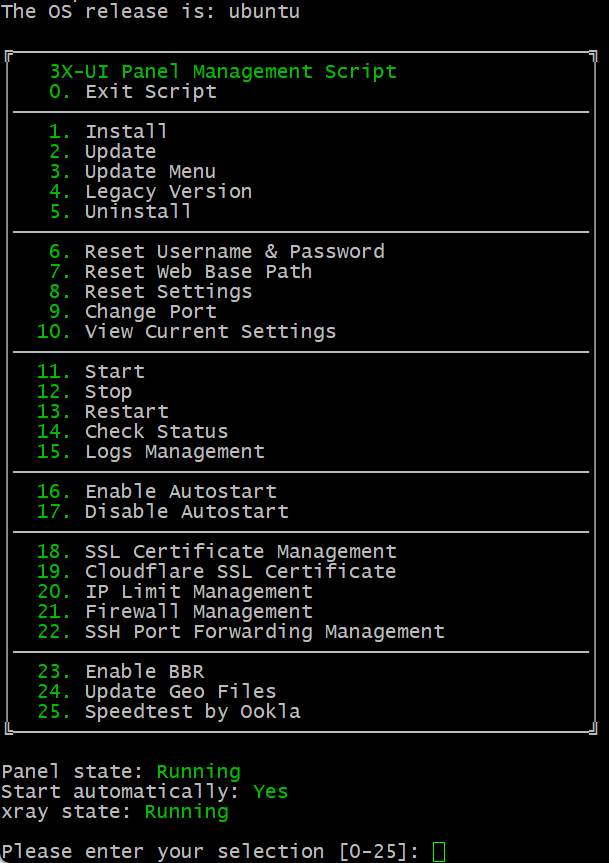
Task: Click the "Check Status" menu line
Action: point(156,432)
